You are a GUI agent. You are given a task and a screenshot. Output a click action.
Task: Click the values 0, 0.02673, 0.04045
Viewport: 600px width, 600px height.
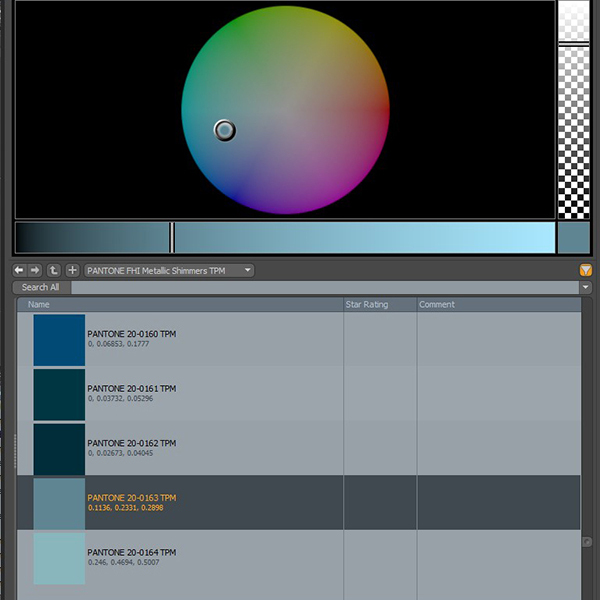pos(120,453)
